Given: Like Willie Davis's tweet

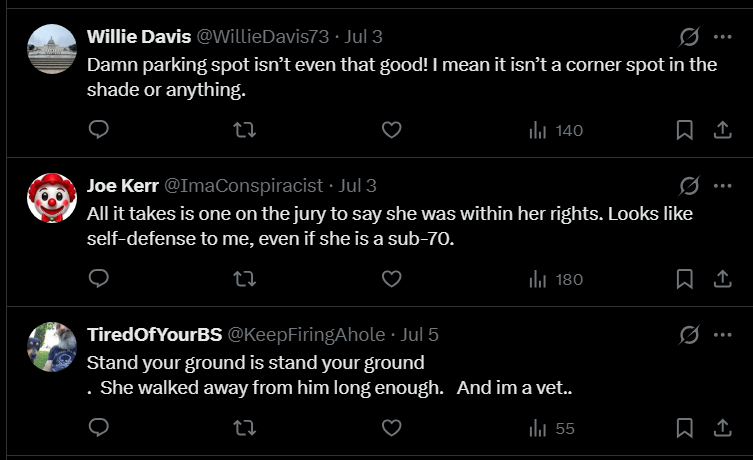Looking at the screenshot, I should (x=391, y=130).
